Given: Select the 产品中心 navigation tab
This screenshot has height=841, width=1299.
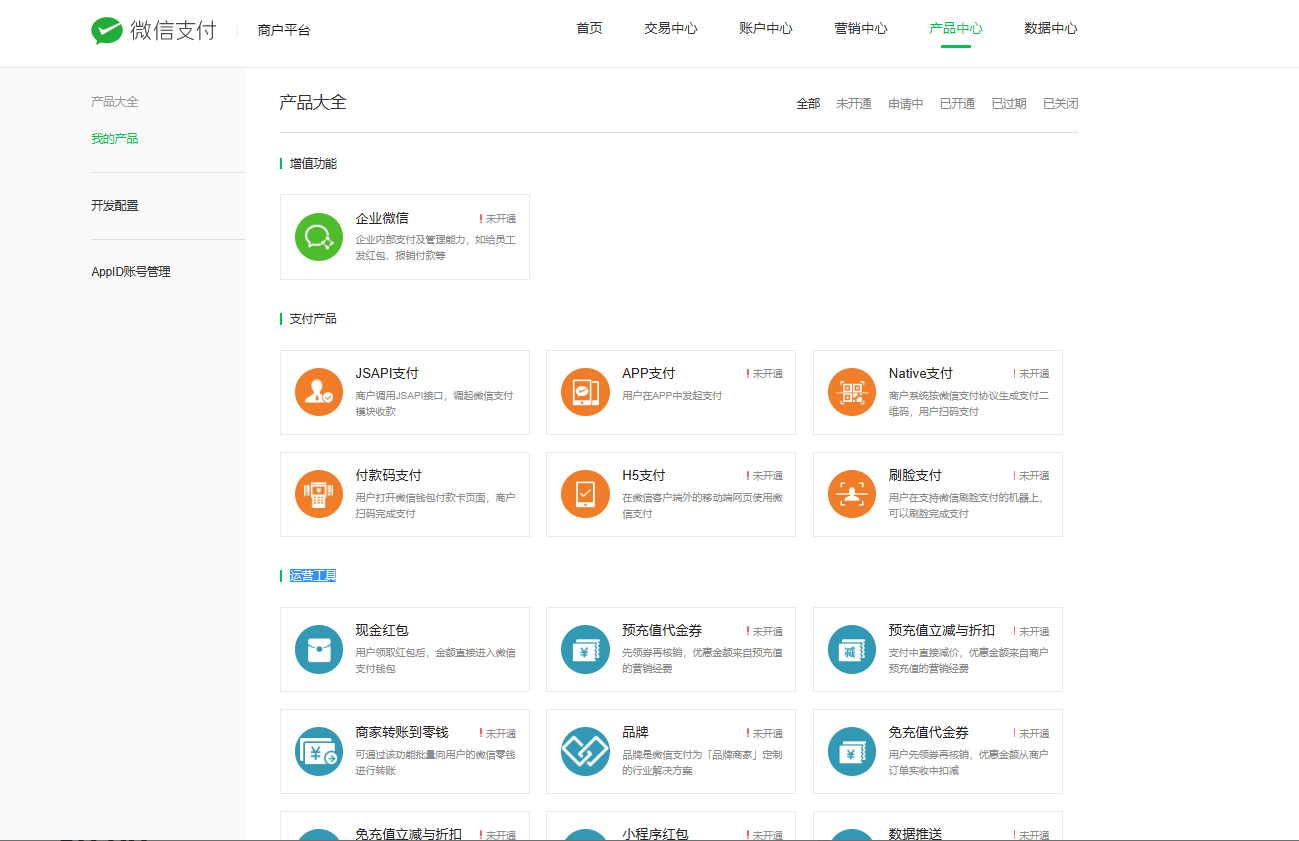Looking at the screenshot, I should coord(956,28).
